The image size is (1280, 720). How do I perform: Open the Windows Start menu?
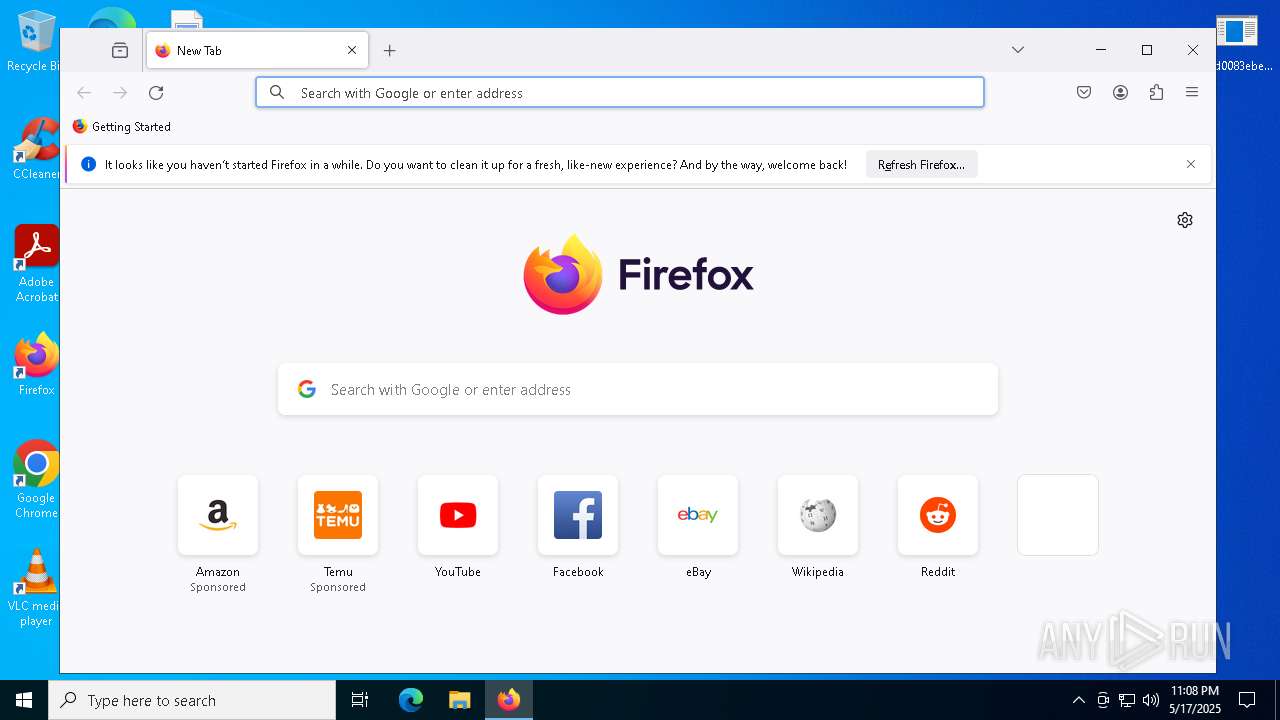point(24,700)
